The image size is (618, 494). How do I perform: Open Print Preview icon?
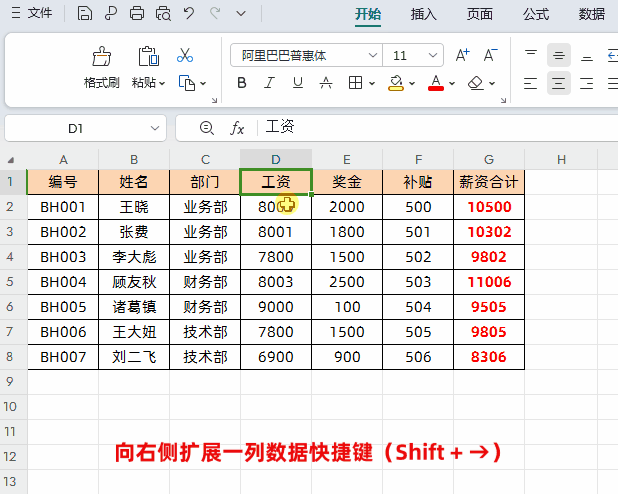163,13
